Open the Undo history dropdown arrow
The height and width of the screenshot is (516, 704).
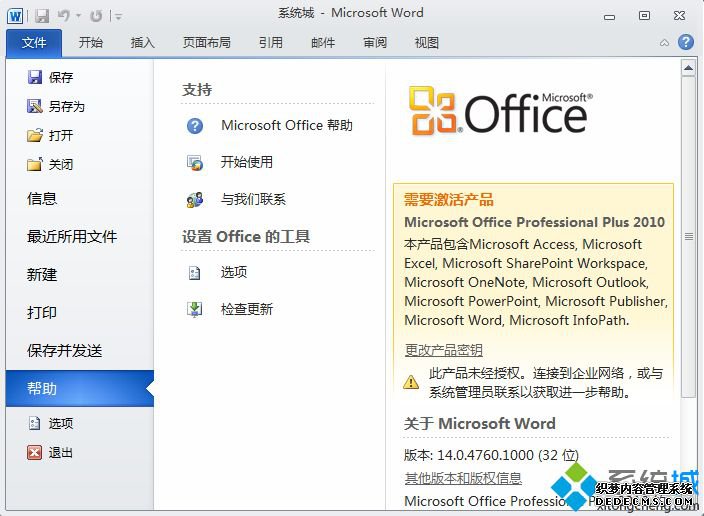tap(78, 17)
